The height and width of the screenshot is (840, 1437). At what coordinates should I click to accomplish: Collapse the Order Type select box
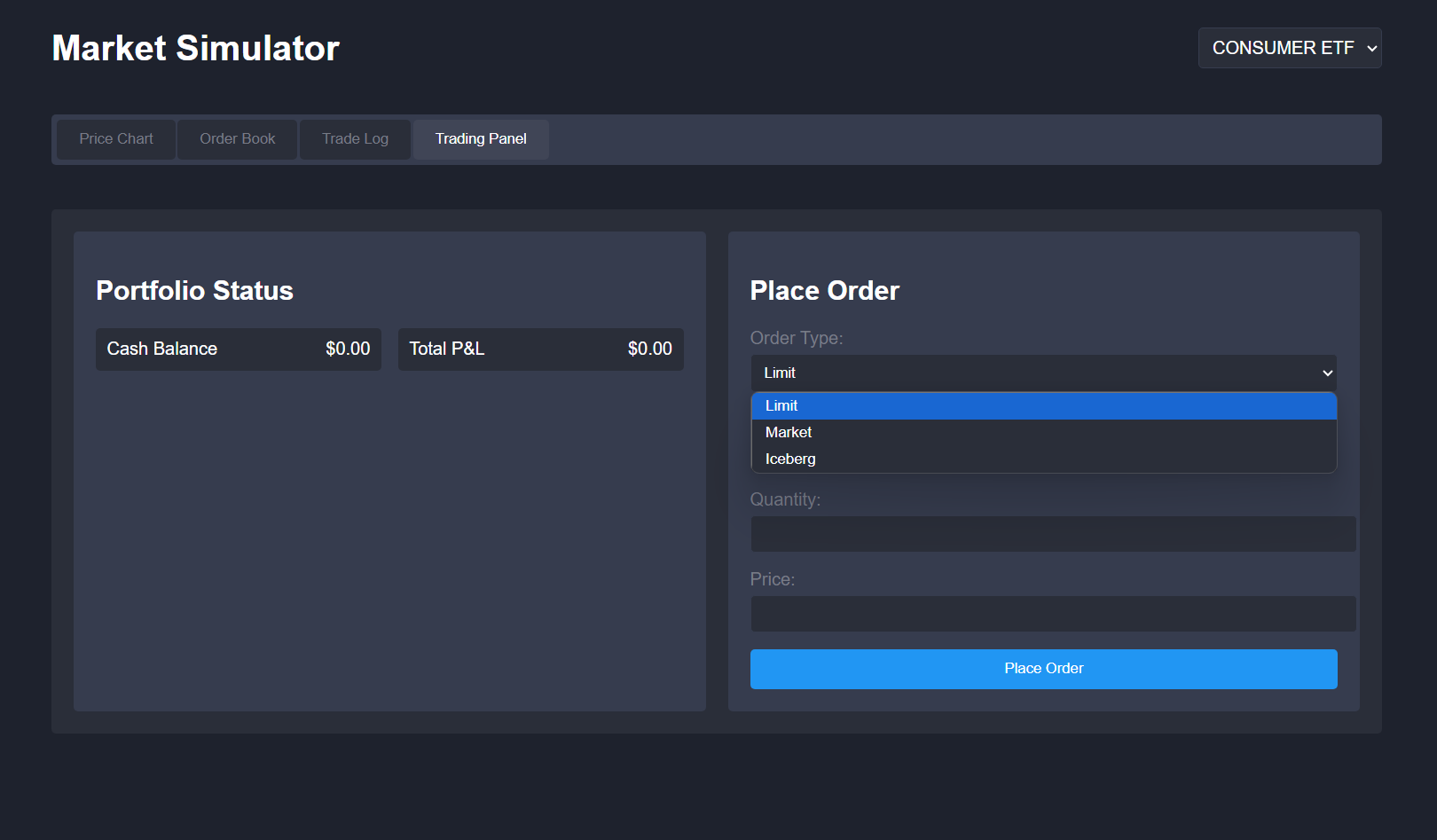pyautogui.click(x=1043, y=373)
